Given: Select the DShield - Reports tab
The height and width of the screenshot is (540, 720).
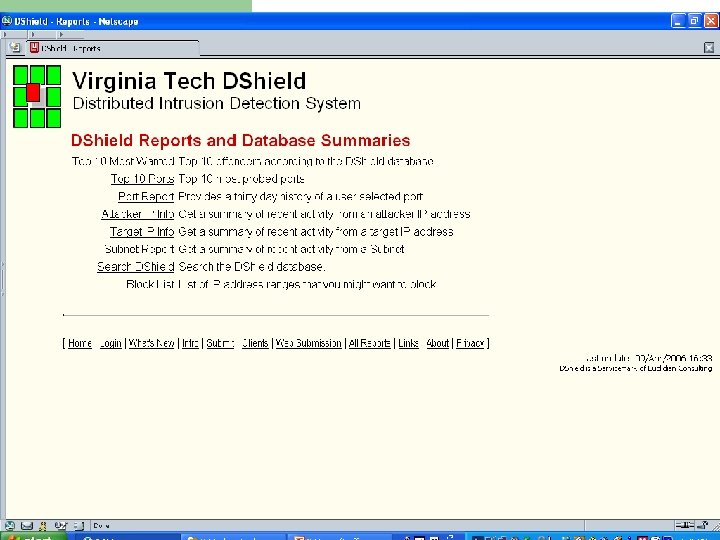Looking at the screenshot, I should click(113, 48).
